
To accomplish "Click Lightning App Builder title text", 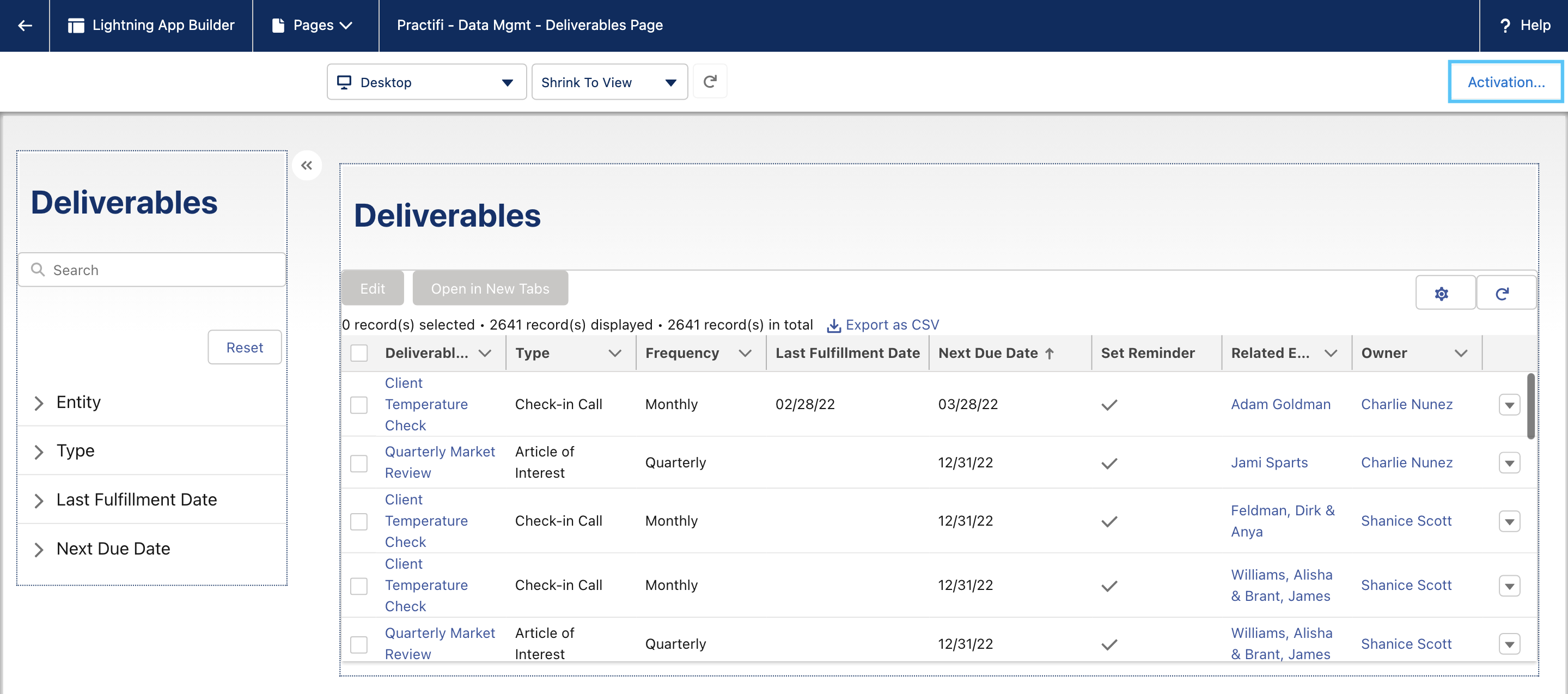I will click(x=163, y=26).
